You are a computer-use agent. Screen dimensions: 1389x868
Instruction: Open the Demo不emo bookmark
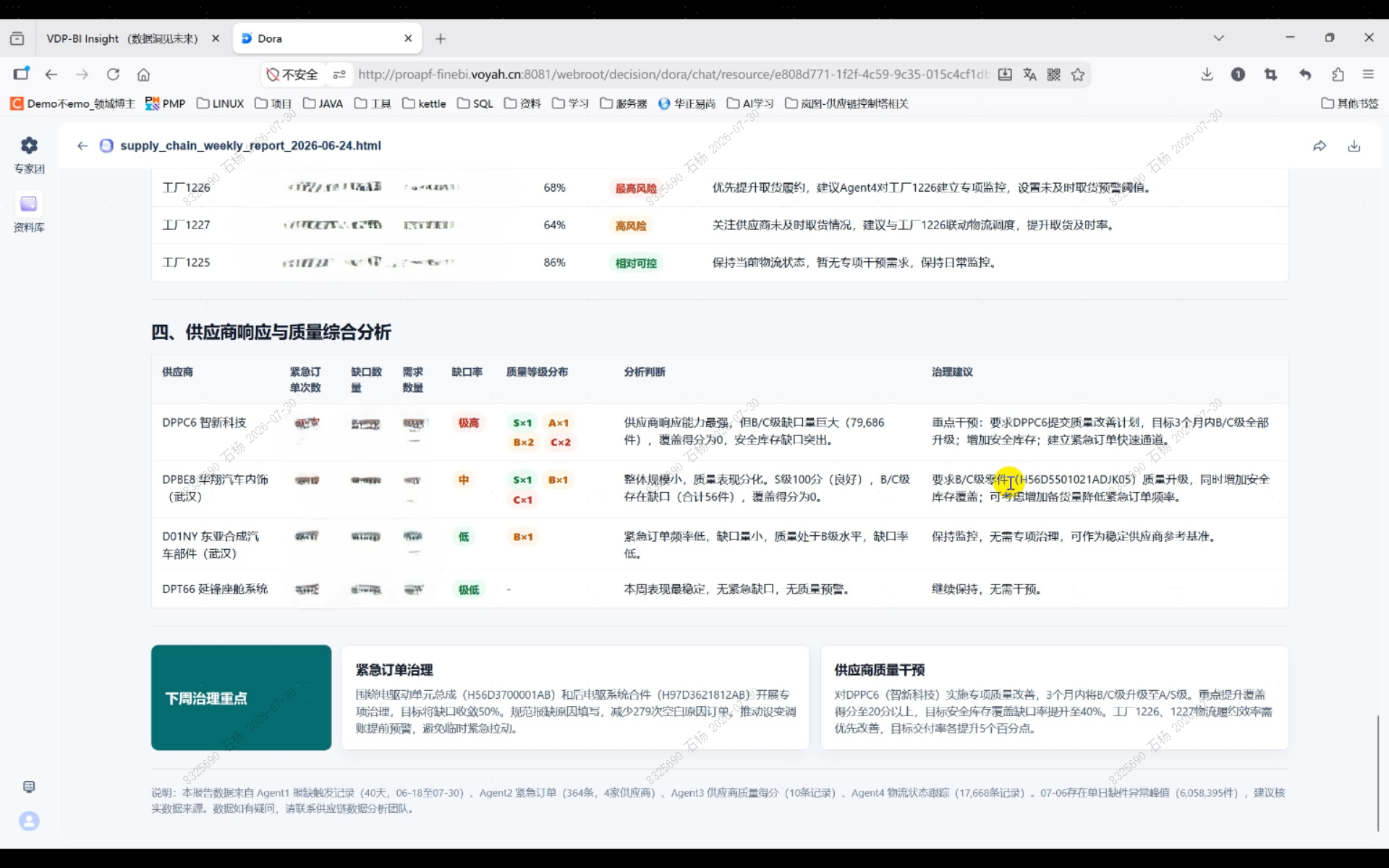(x=73, y=103)
